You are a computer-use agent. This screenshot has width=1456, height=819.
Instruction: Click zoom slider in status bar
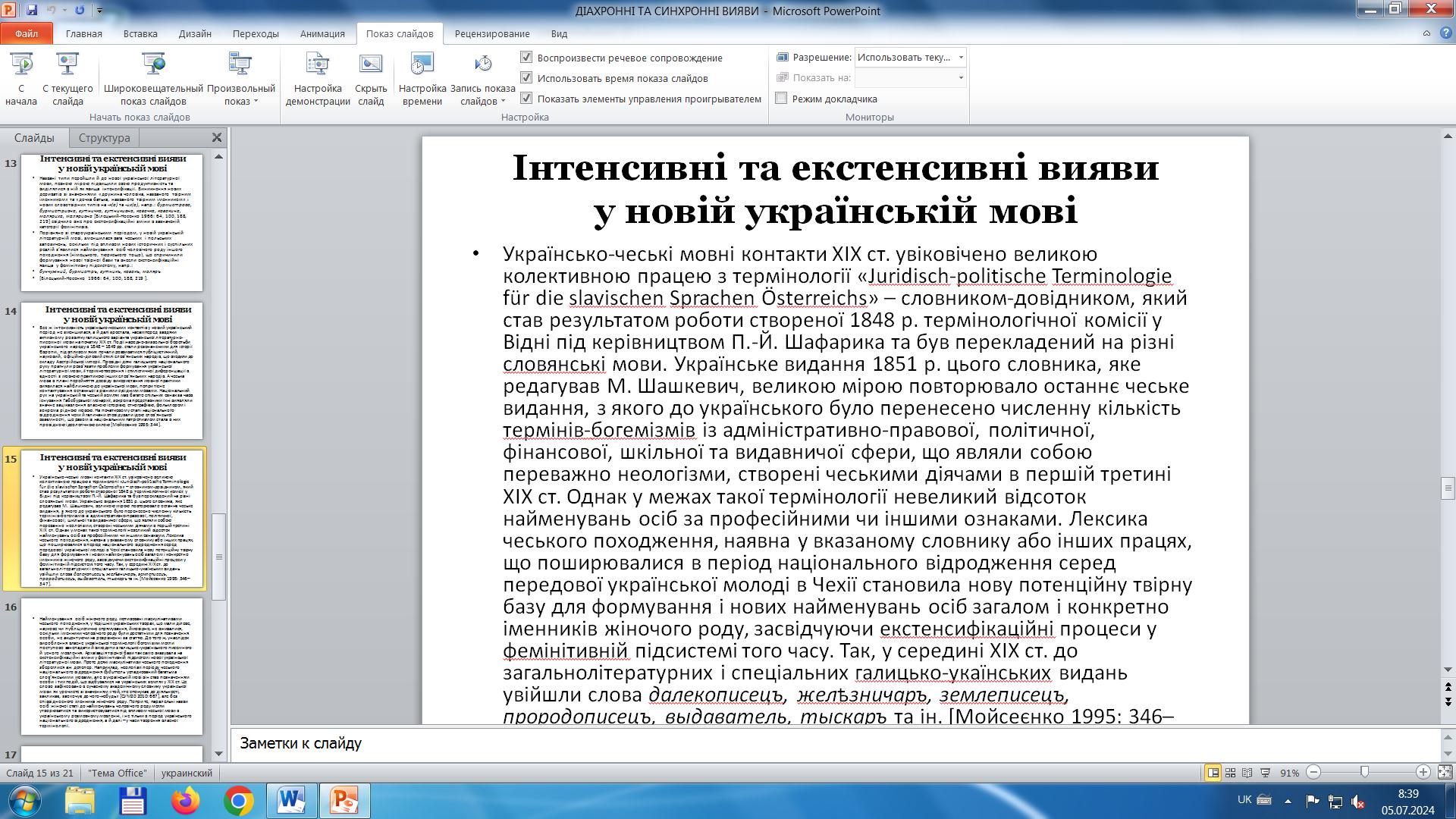coord(1364,773)
